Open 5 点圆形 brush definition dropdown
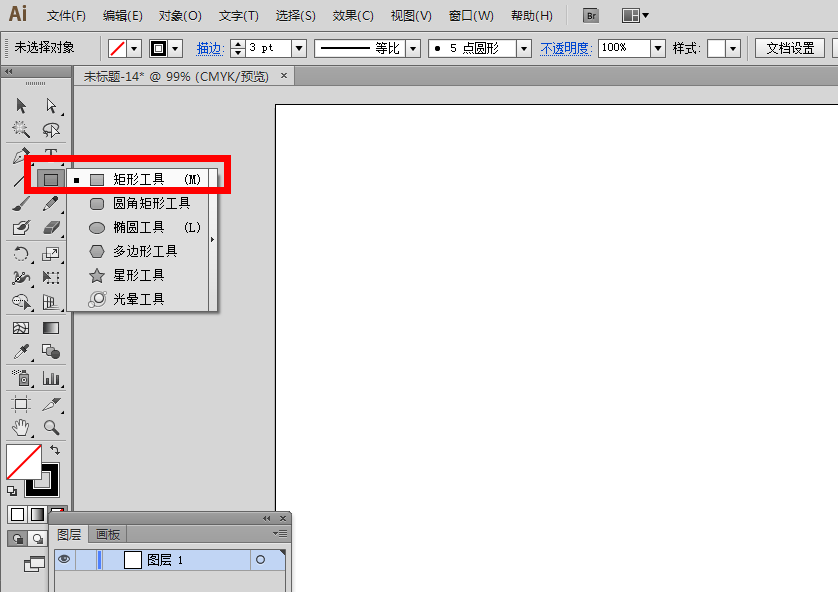838x592 pixels. tap(524, 49)
